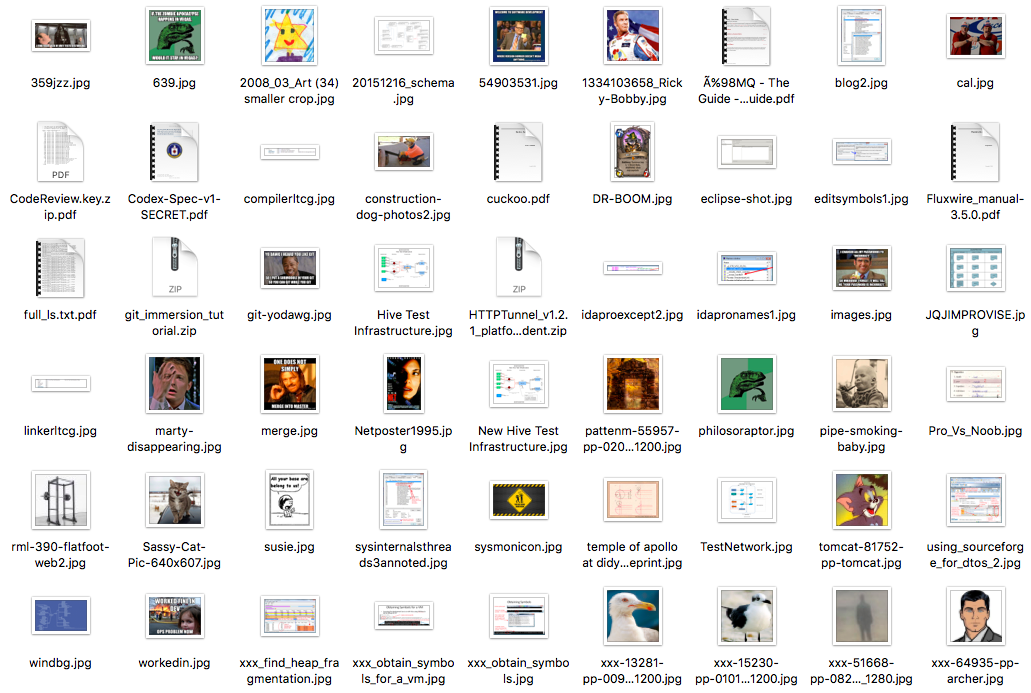The image size is (1031, 693).
Task: Select the merge.jpg Boromir meme
Action: (289, 384)
